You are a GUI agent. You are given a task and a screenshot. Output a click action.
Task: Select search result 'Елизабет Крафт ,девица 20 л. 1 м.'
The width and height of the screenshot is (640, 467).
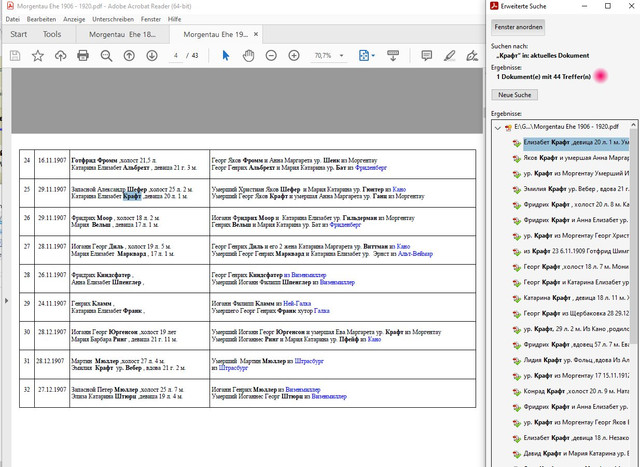tap(576, 142)
